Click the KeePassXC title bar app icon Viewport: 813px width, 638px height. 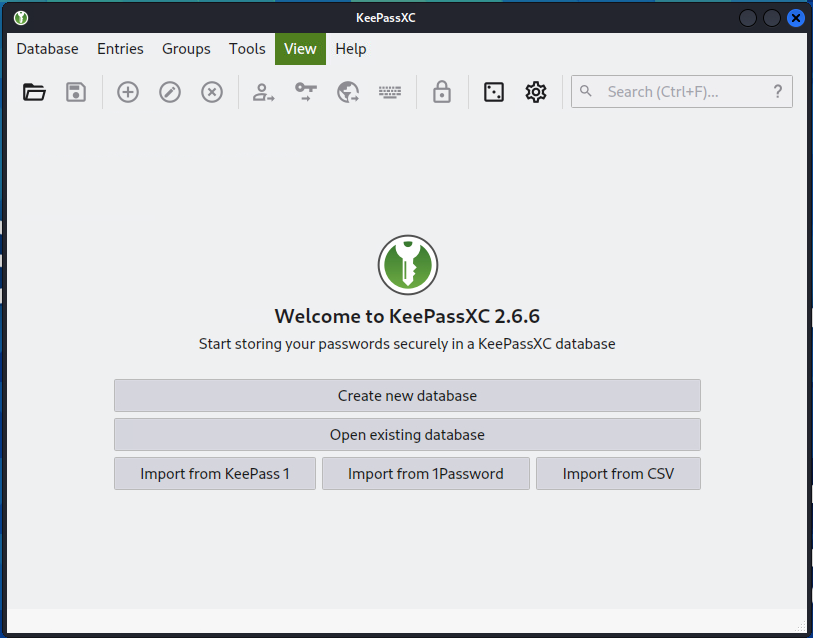tap(21, 18)
